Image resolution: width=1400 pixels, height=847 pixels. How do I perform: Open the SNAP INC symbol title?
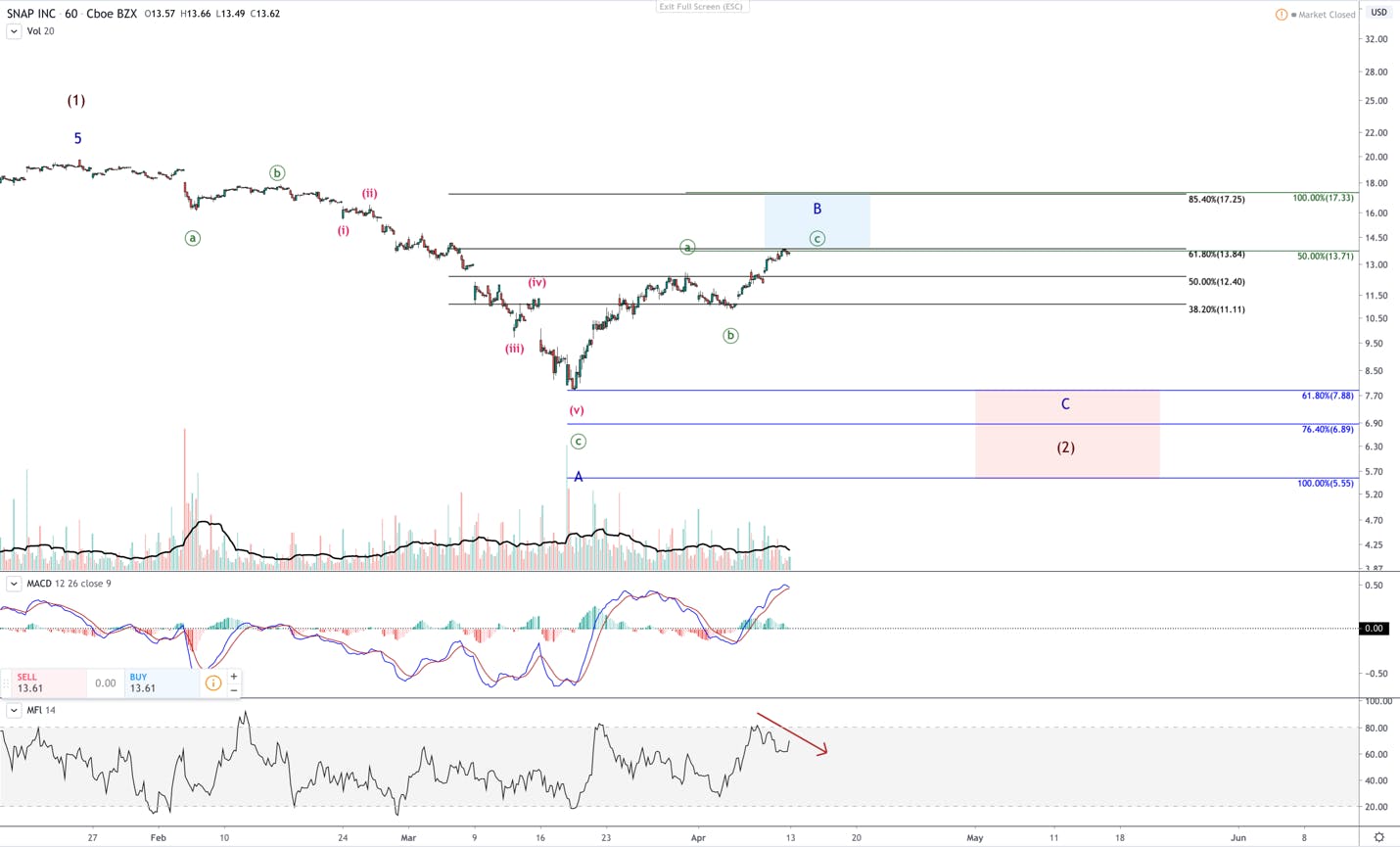[30, 14]
